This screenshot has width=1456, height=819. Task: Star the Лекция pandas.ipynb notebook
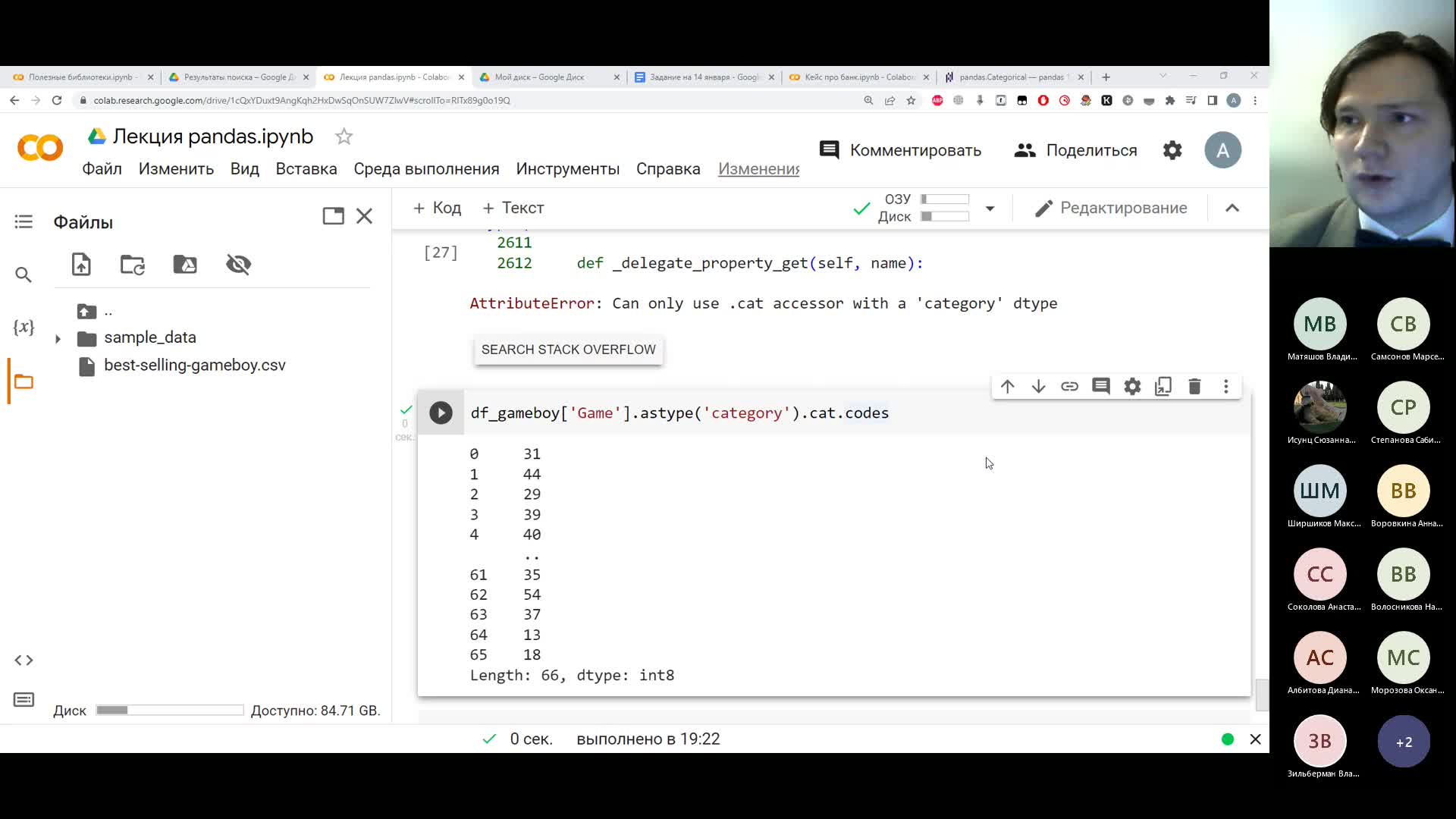[x=344, y=136]
